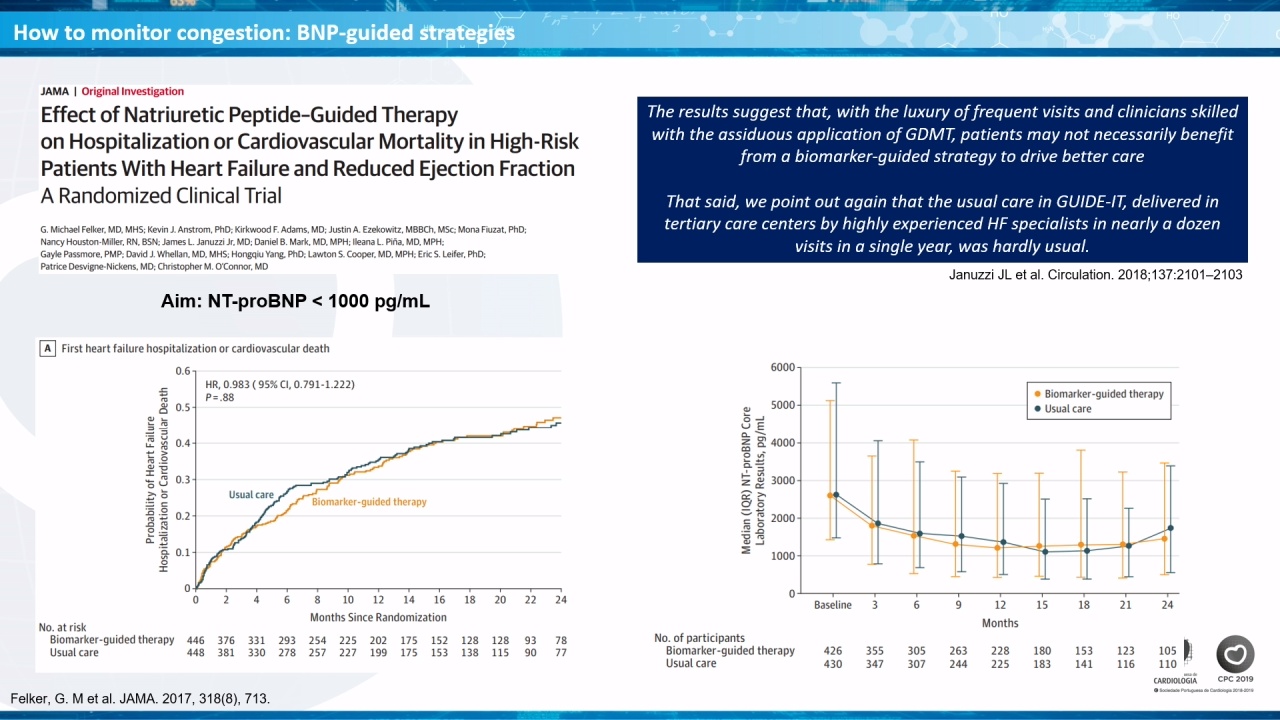
Task: Click the 'Baseline' x-axis tick label
Action: coord(832,605)
